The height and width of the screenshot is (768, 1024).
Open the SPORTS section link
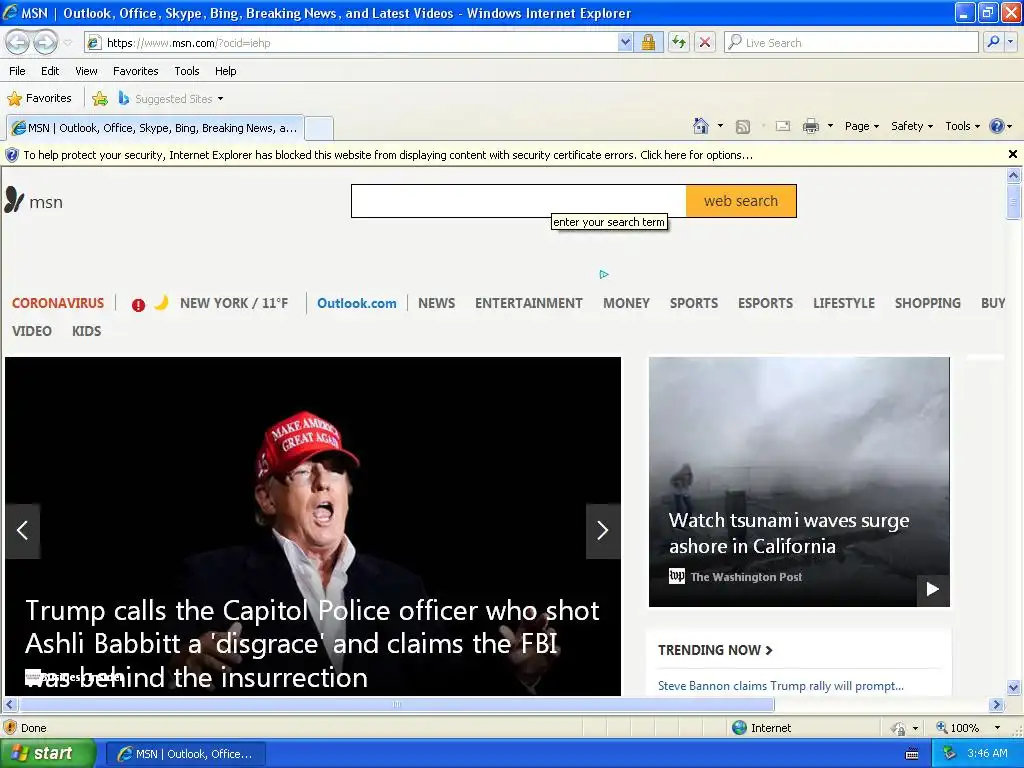tap(694, 303)
